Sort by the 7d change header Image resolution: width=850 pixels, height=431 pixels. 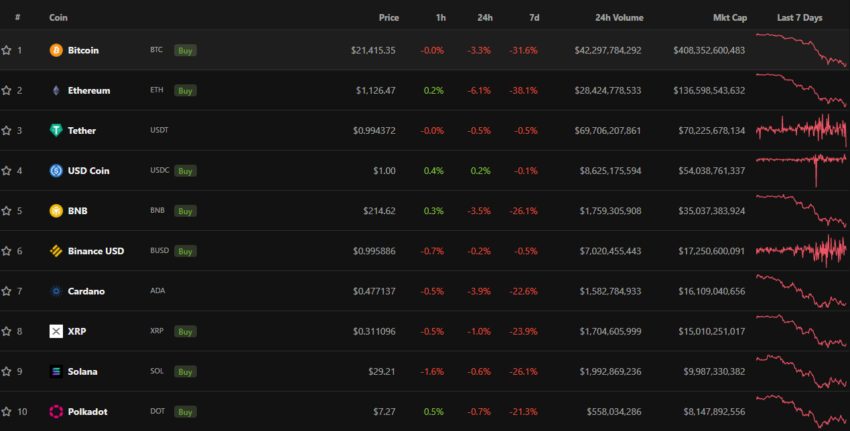pos(535,17)
